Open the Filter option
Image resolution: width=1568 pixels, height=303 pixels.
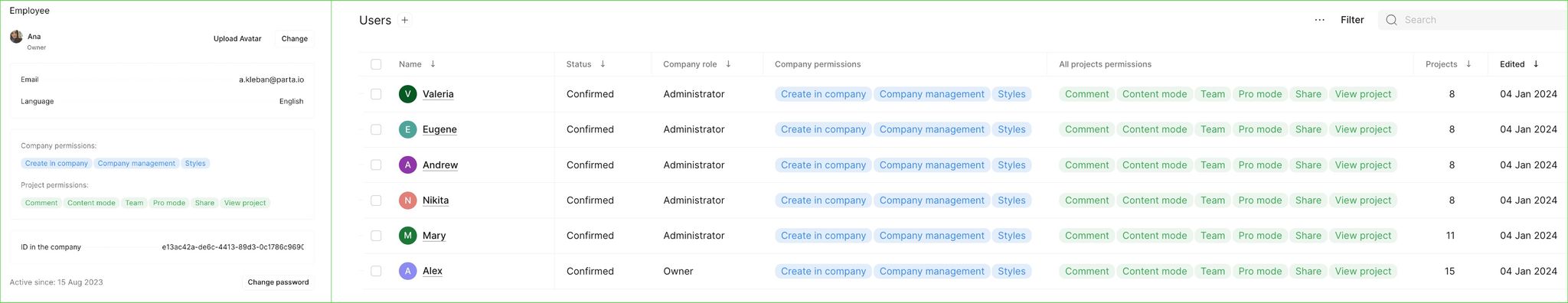1352,20
